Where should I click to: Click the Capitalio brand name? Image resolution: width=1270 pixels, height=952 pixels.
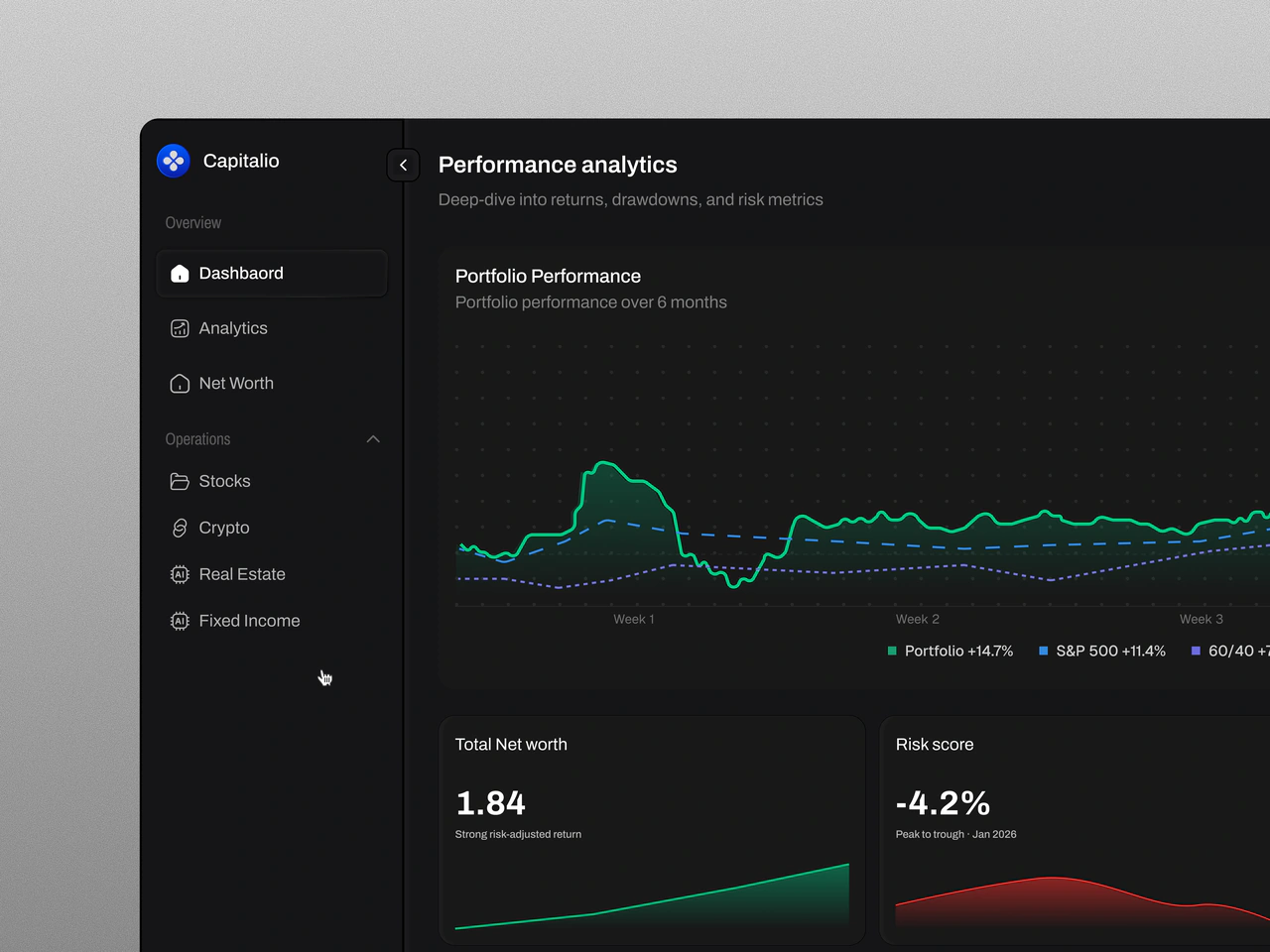pos(241,161)
